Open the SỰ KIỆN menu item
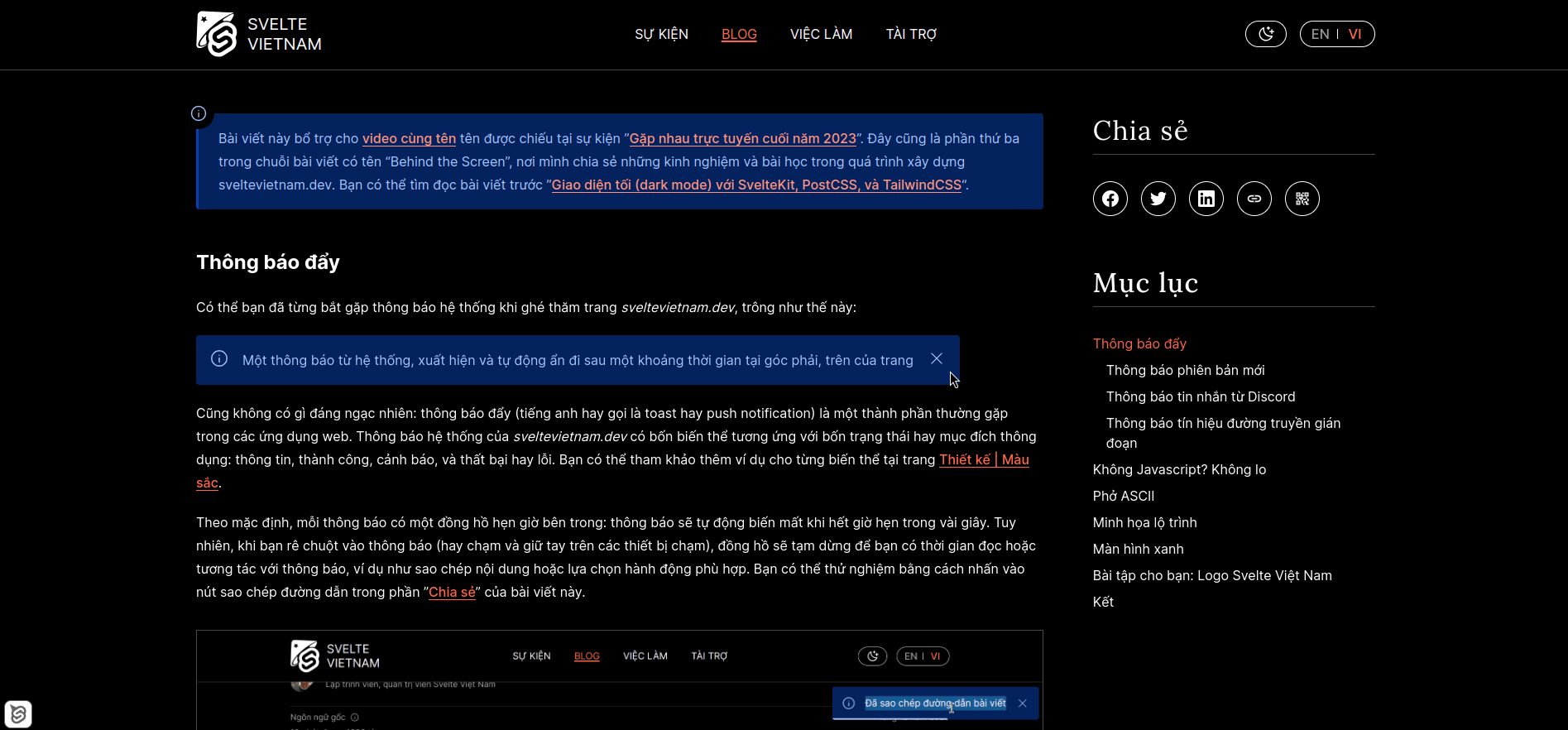Viewport: 1568px width, 730px height. click(661, 34)
